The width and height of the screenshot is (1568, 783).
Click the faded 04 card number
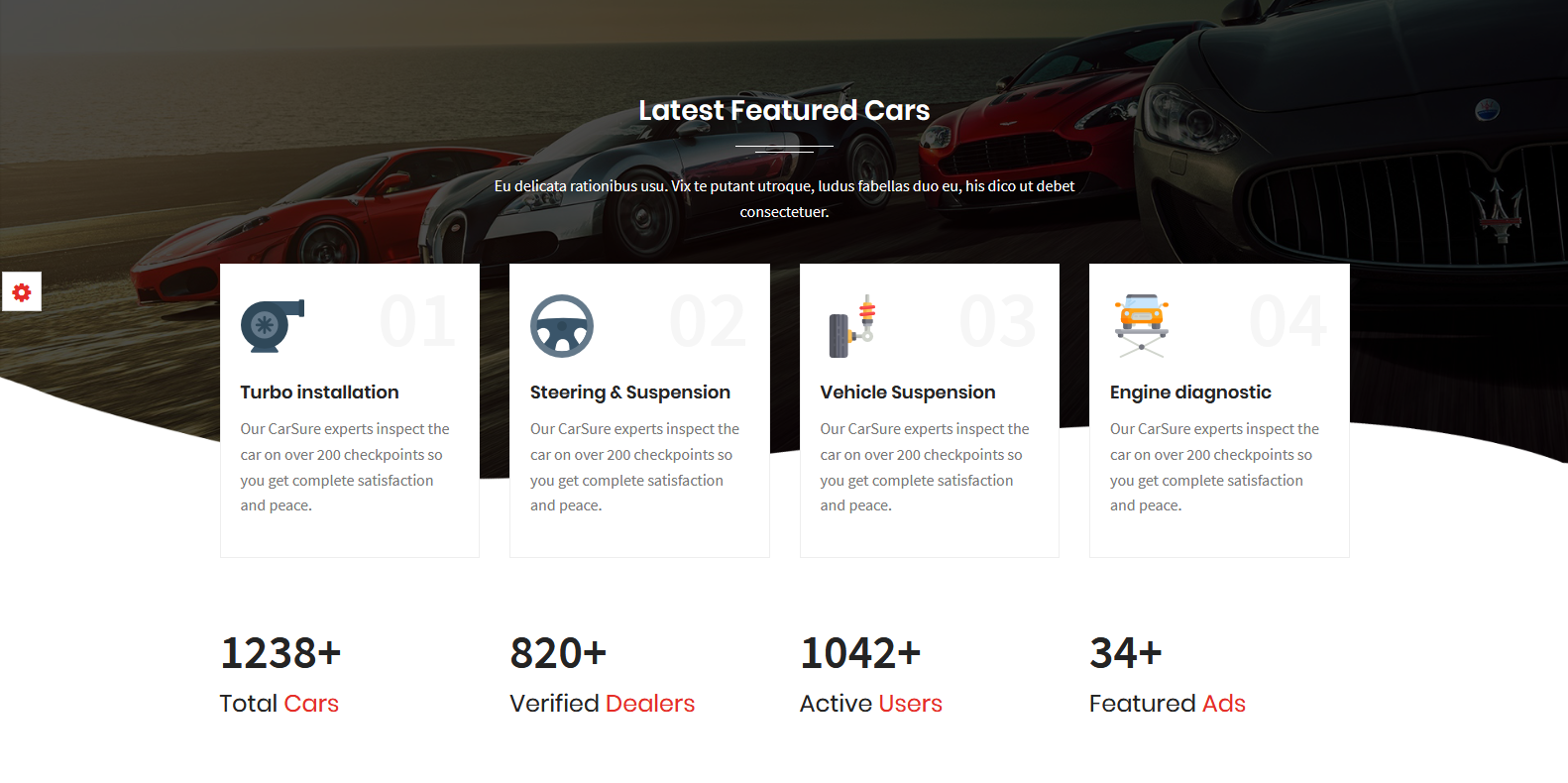pos(1287,322)
